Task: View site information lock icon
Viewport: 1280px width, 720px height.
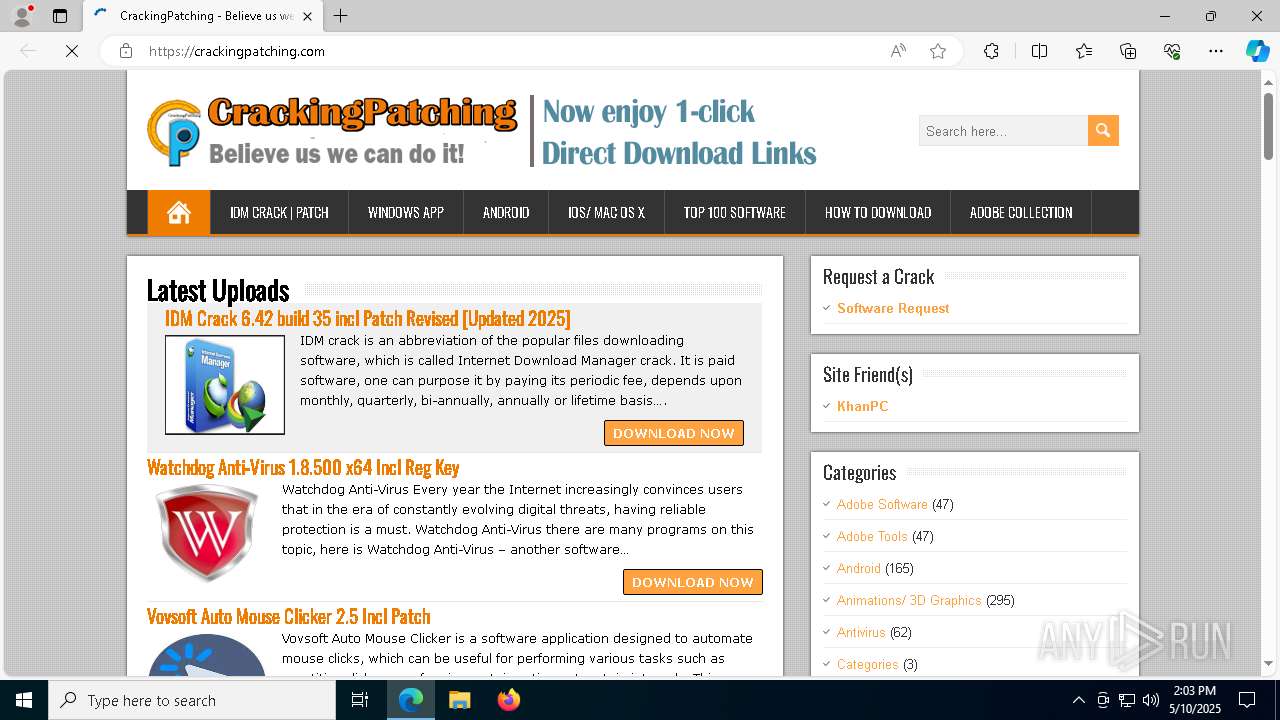Action: pos(126,51)
